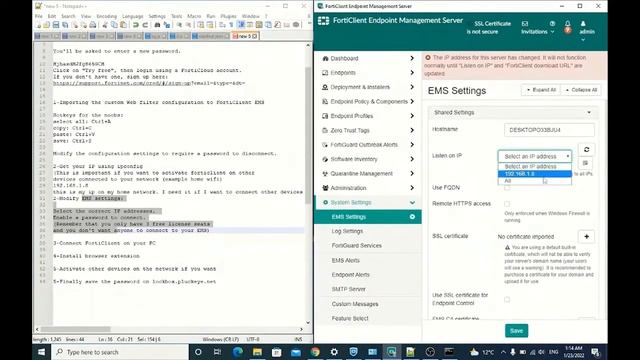640x360 pixels.
Task: Open Log Settings in the sidebar
Action: (x=347, y=231)
